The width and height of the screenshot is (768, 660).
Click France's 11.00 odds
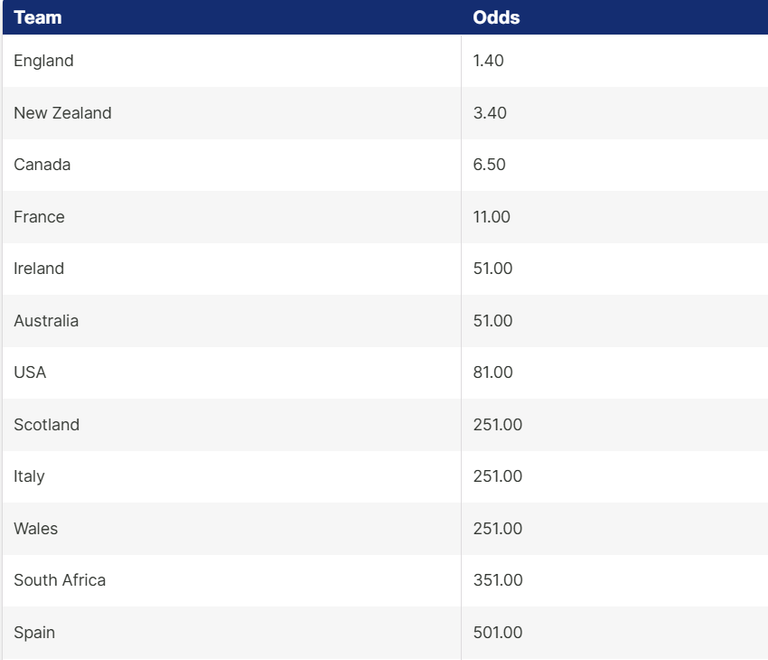point(492,217)
